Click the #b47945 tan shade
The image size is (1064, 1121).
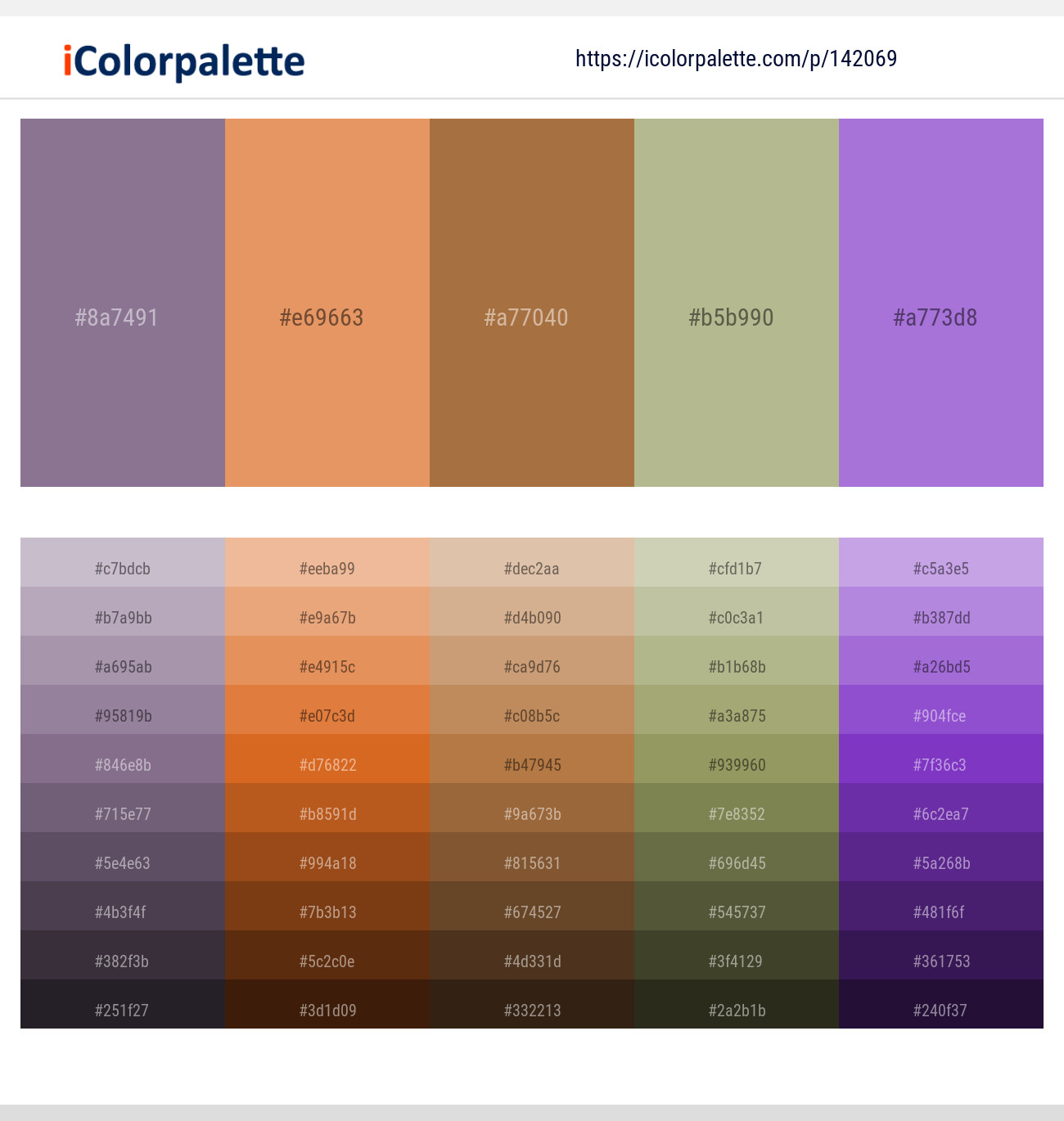tap(532, 759)
